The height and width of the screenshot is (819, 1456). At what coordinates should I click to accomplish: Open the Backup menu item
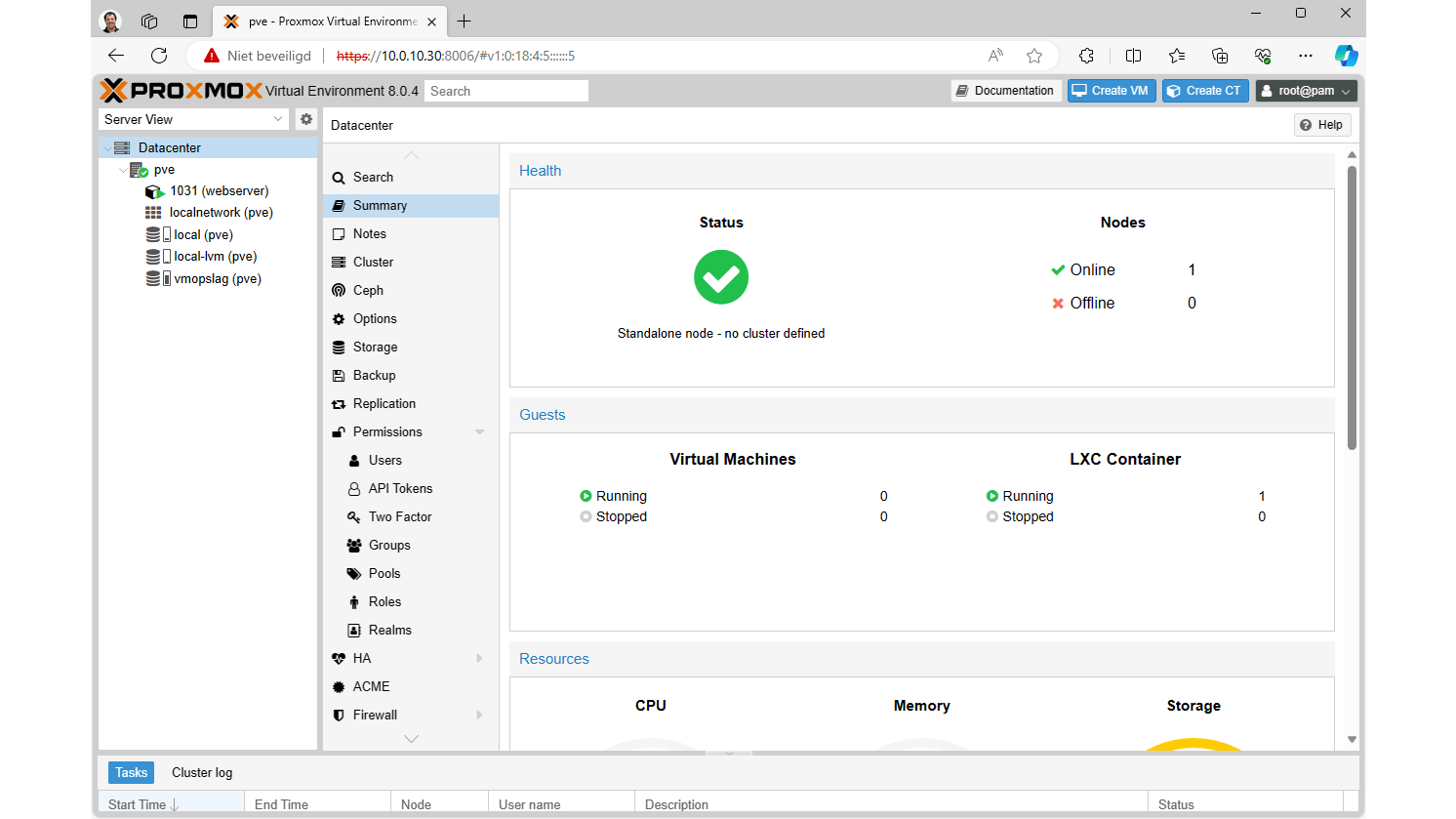(410, 376)
